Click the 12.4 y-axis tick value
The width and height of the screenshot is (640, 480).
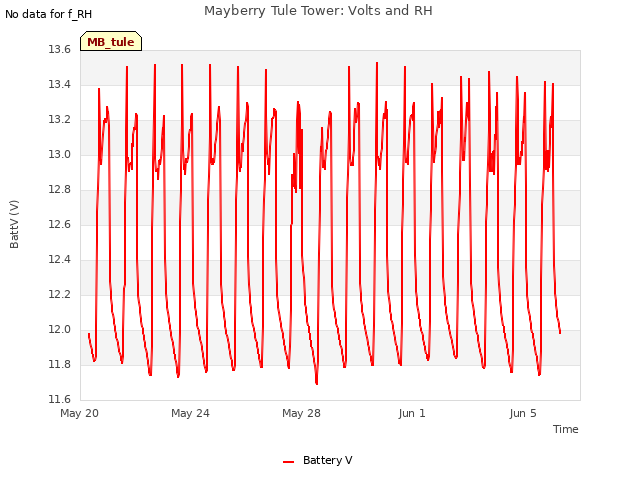[x=60, y=260]
